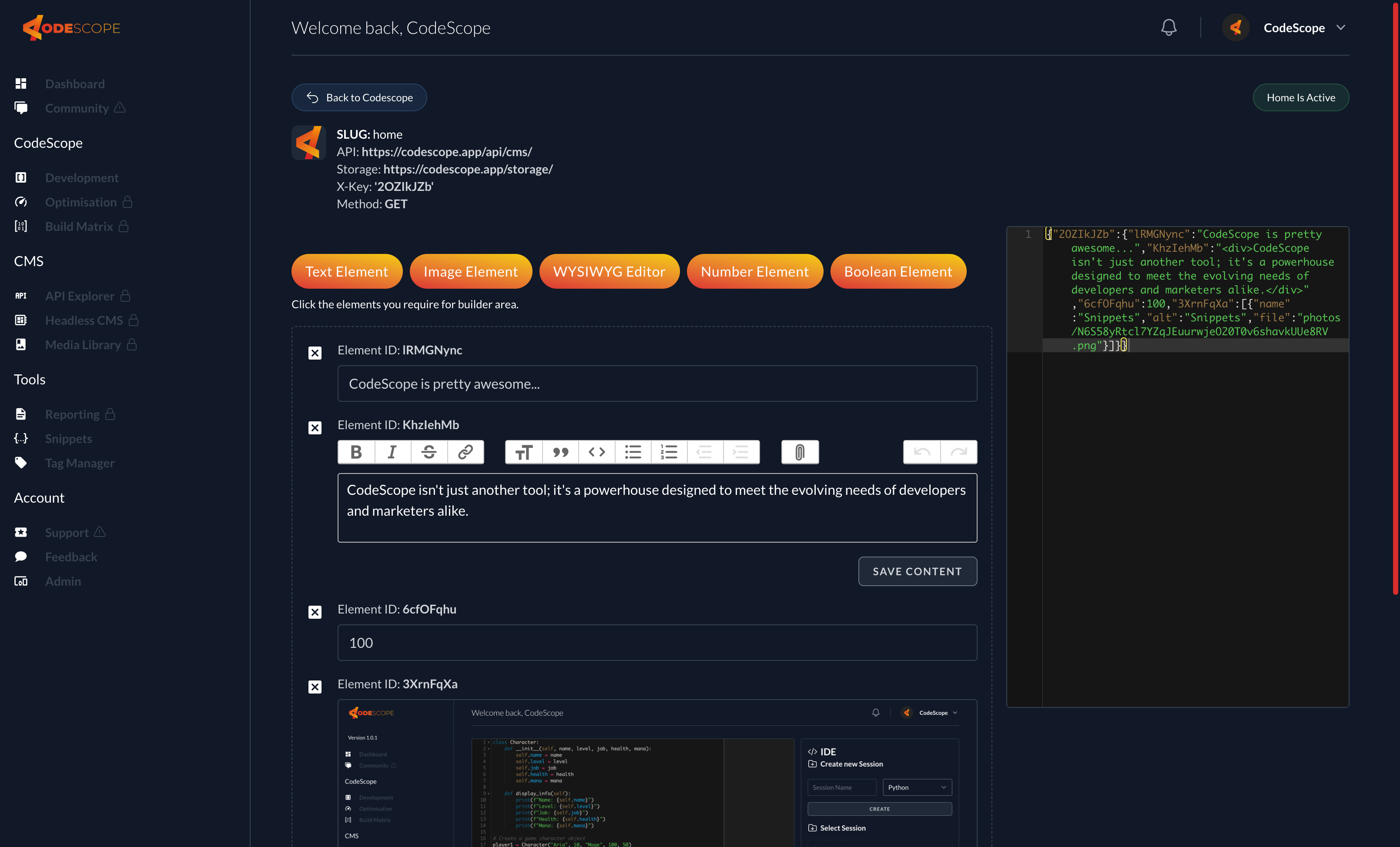Insert a link via toolbar icon

pyautogui.click(x=466, y=452)
